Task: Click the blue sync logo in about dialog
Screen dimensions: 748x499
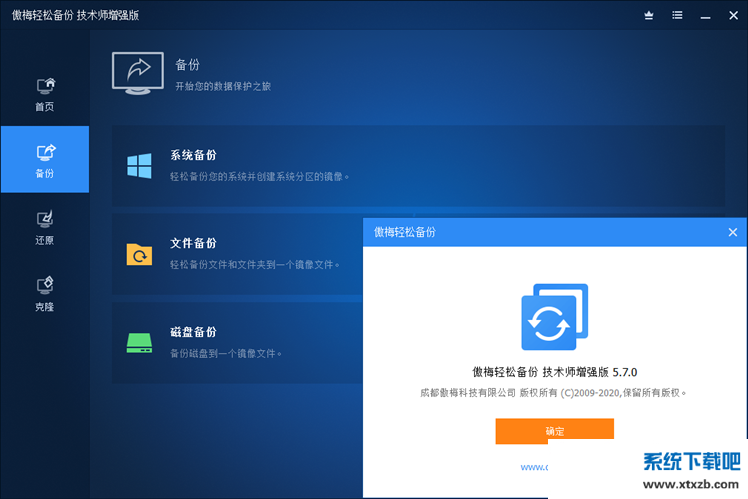Action: point(554,317)
